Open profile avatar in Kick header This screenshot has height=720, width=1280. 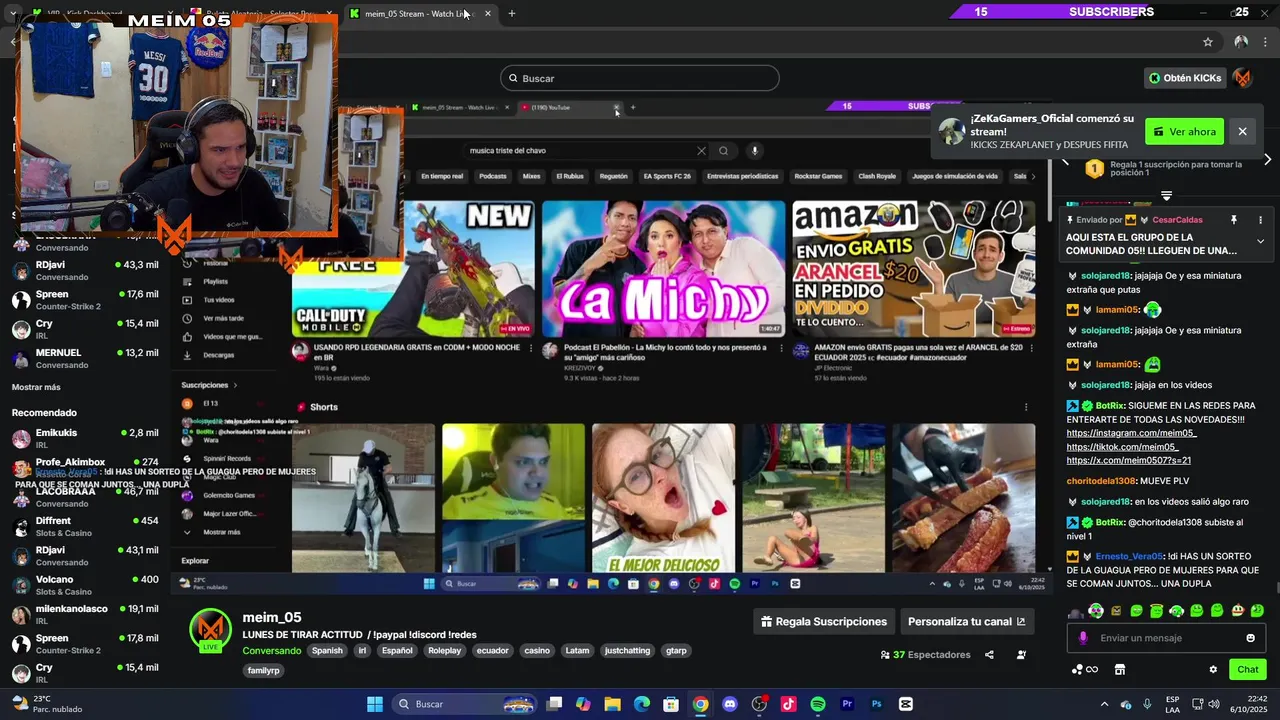coord(1242,78)
